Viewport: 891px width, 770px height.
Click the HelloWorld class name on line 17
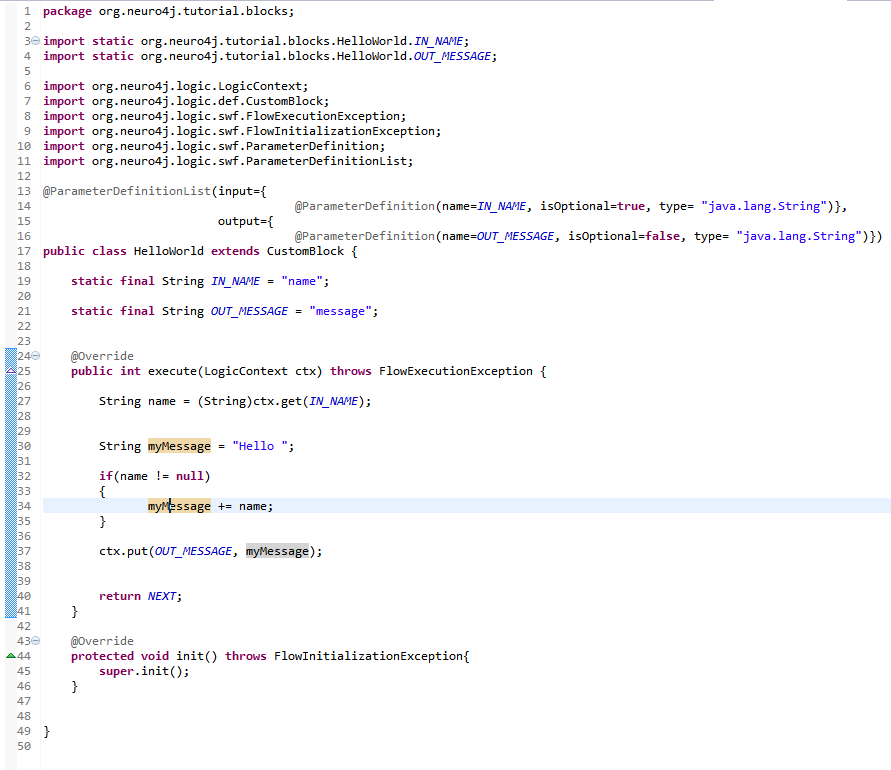tap(169, 251)
